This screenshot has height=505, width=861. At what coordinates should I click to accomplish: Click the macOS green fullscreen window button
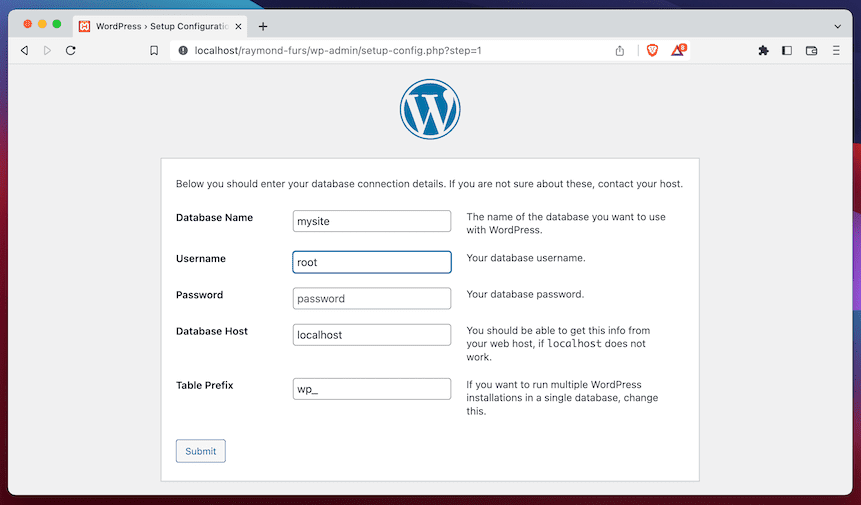pos(57,24)
